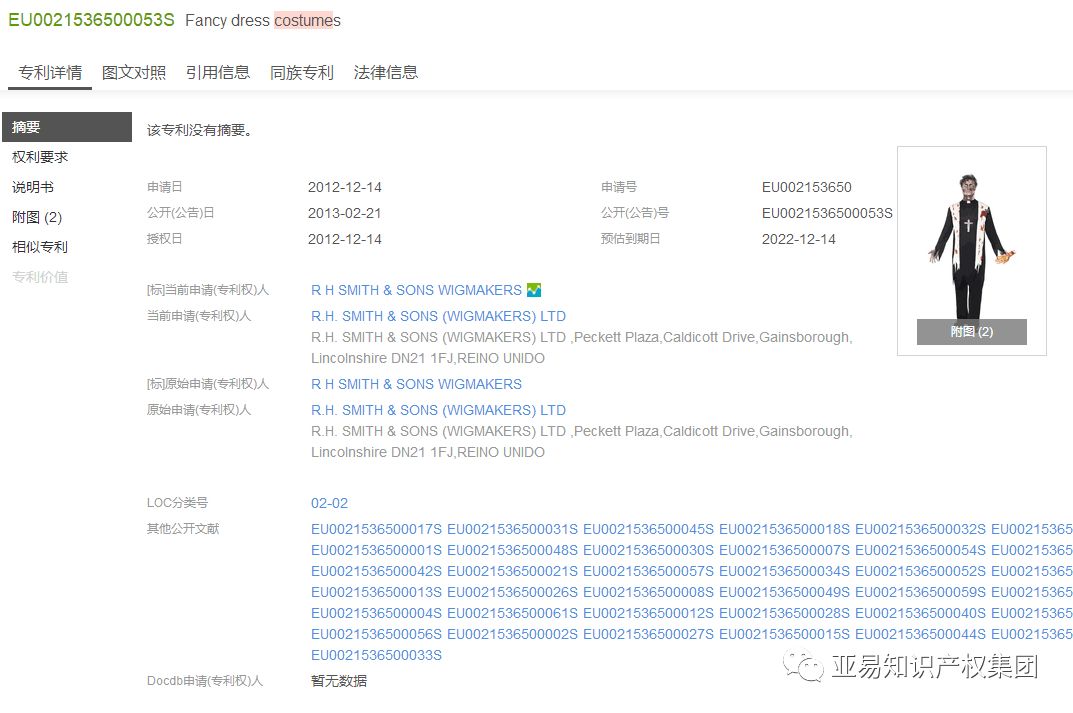
Task: Jump to 权利要求 section in sidebar
Action: coord(40,157)
